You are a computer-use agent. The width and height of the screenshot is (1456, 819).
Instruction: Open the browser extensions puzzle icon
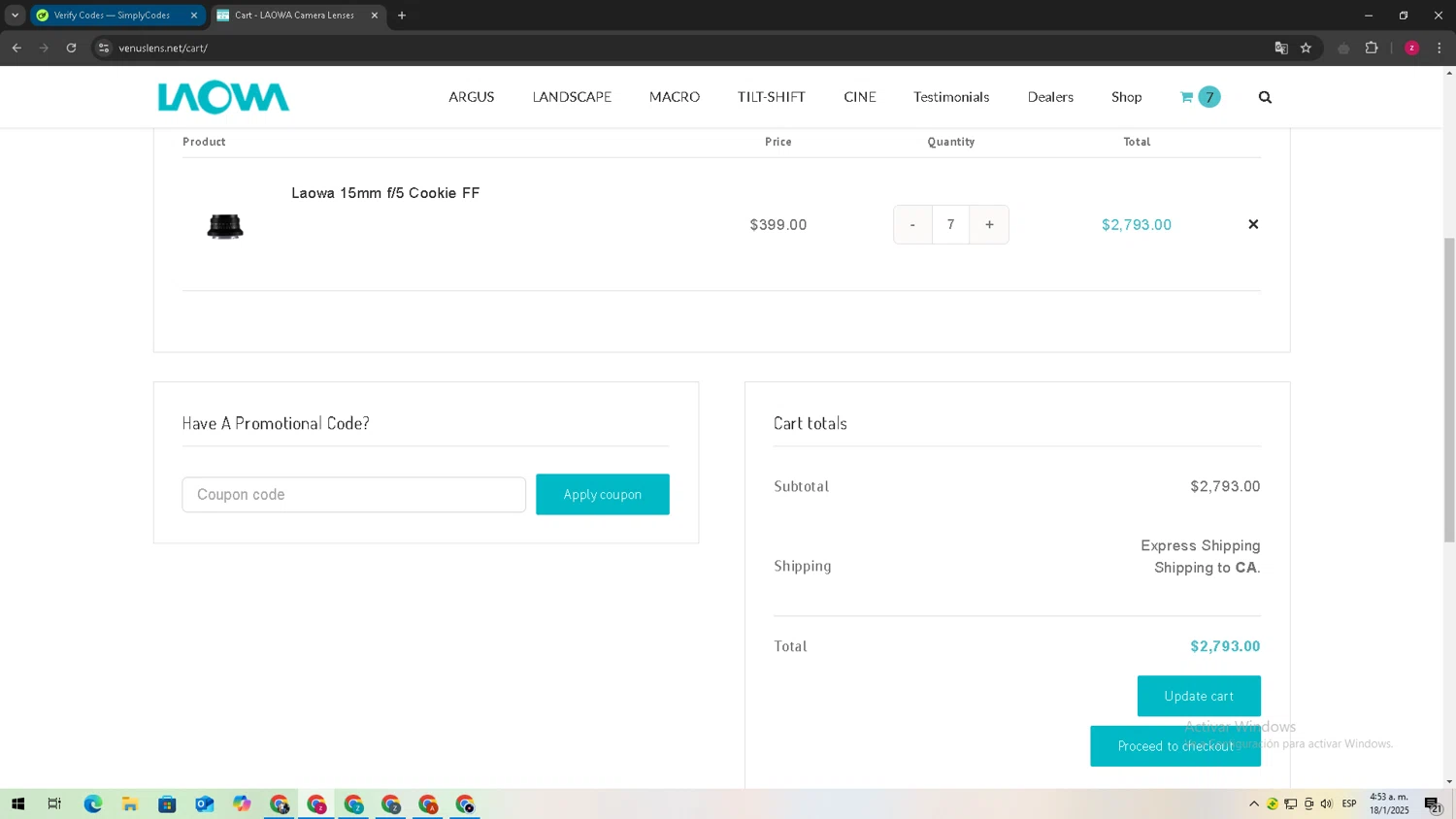(1372, 48)
